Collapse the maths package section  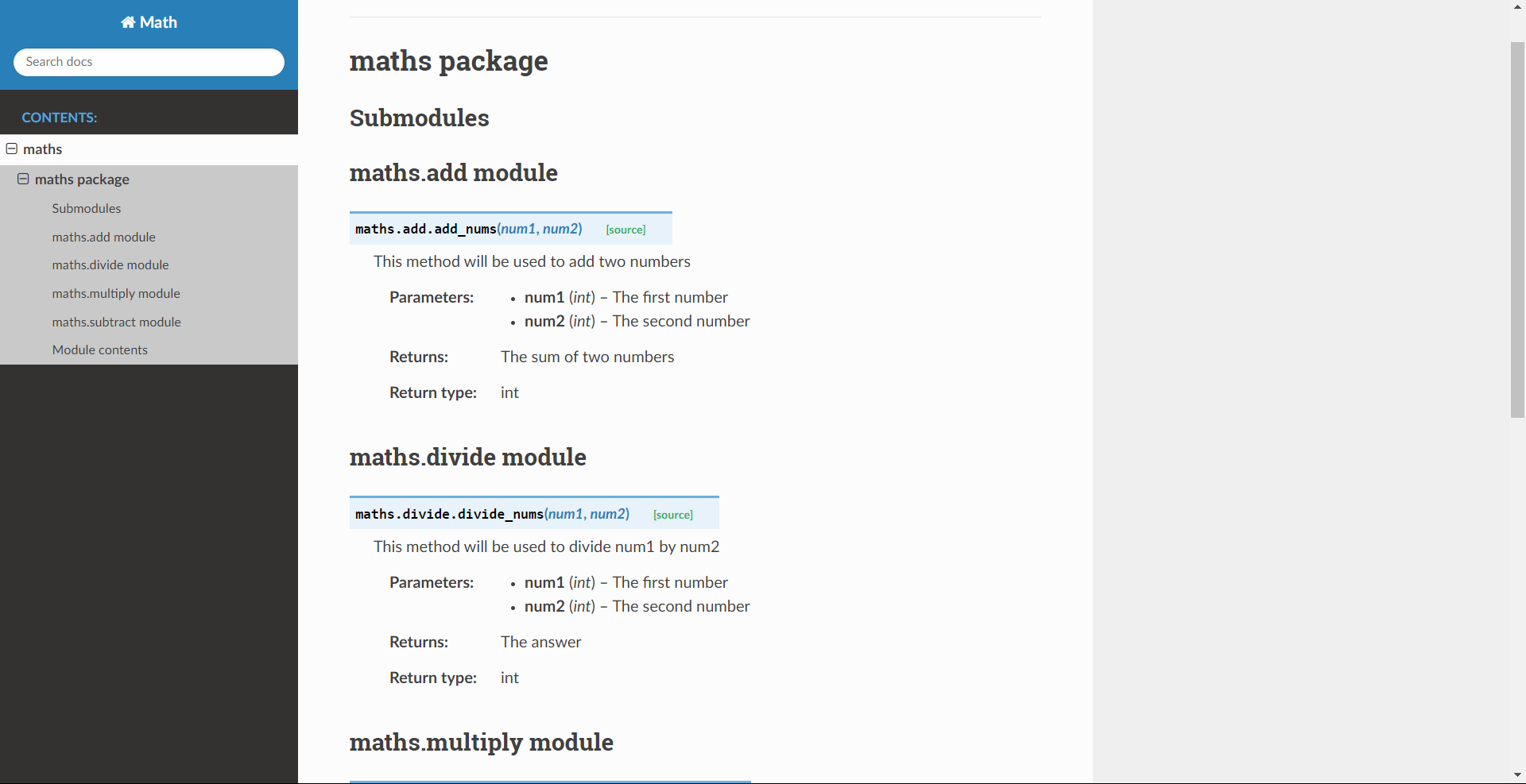(x=23, y=179)
